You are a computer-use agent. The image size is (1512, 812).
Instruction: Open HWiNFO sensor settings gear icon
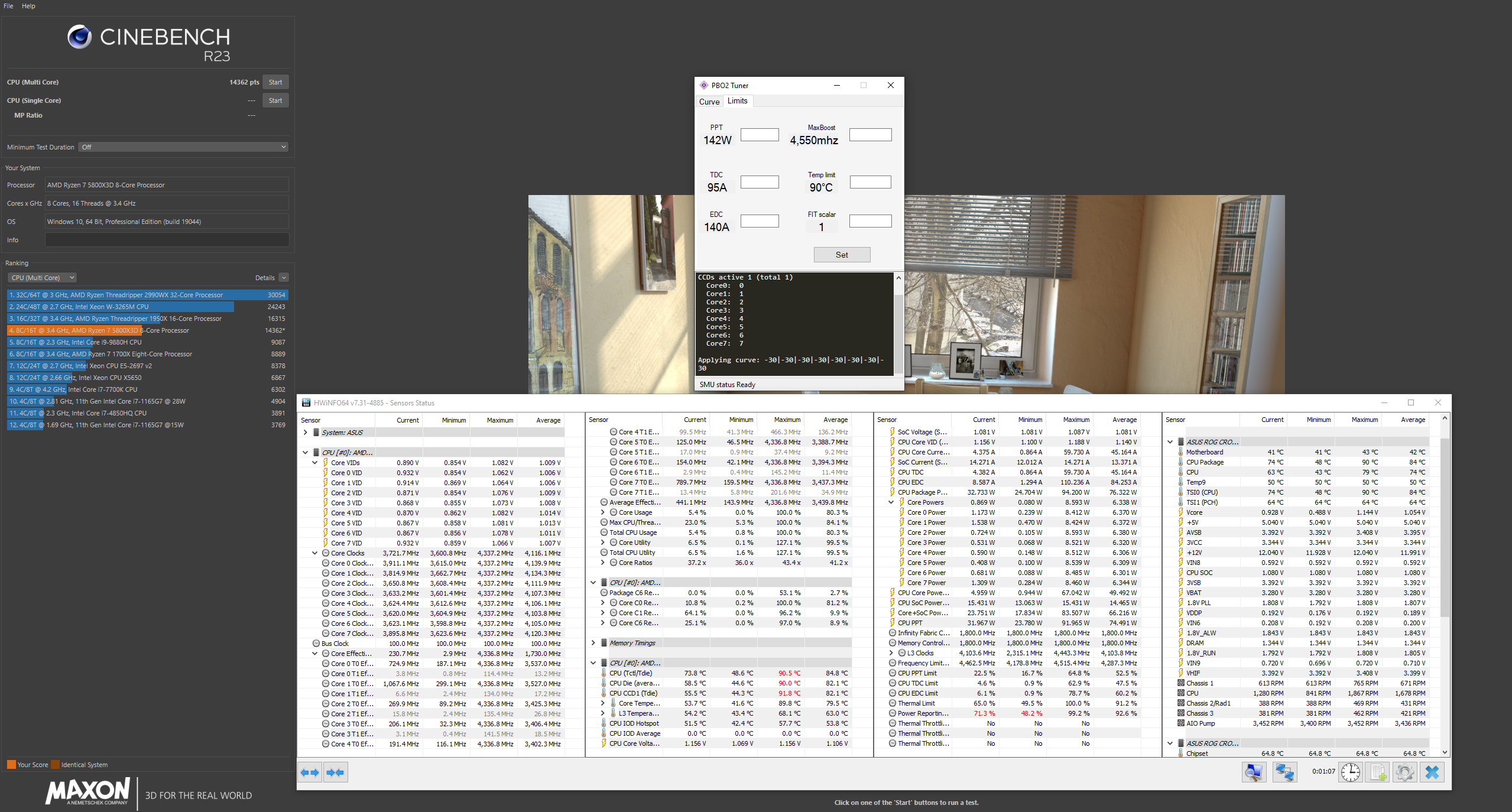click(x=1405, y=772)
